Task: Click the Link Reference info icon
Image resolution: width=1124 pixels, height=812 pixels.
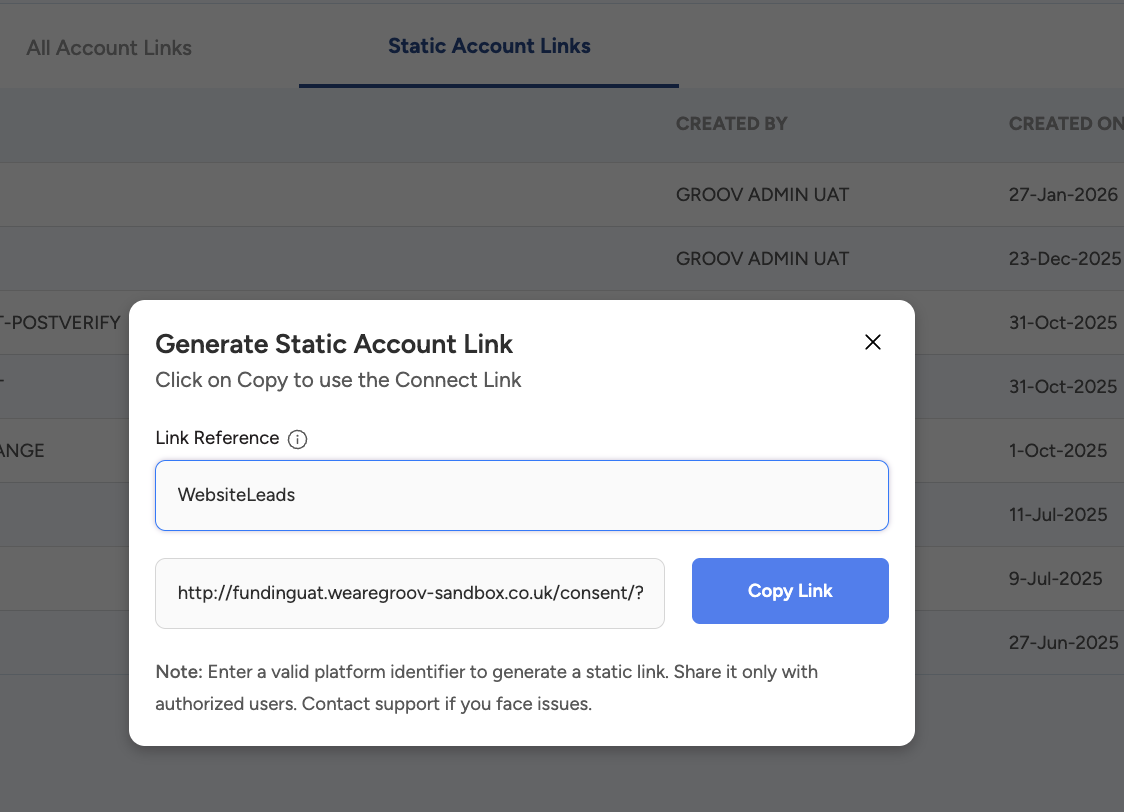Action: click(x=297, y=439)
